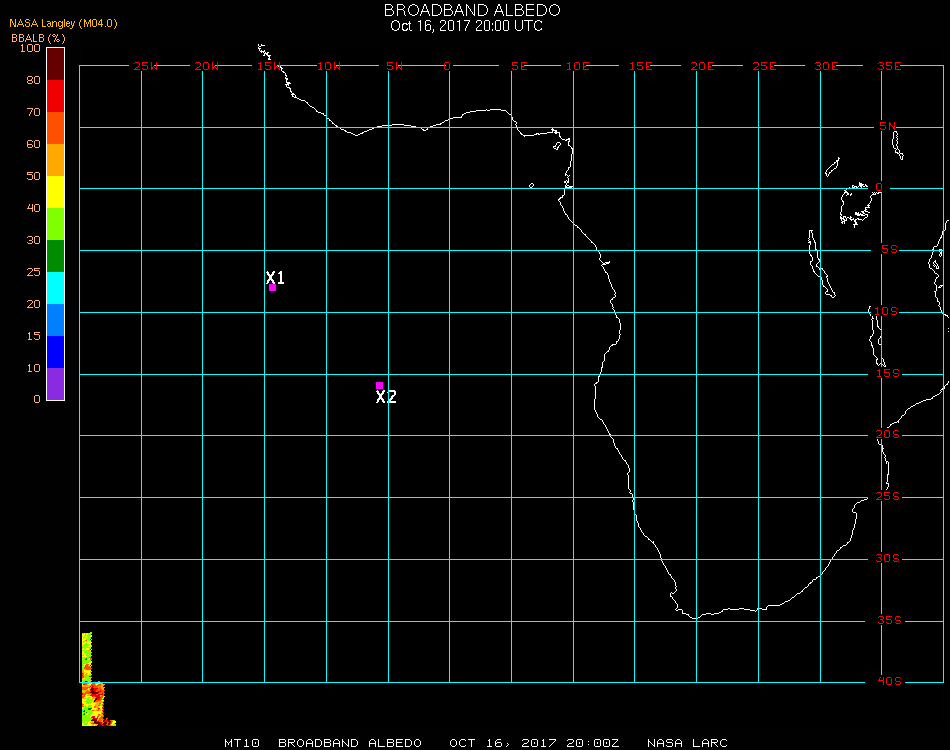Click the 20S latitude label
This screenshot has height=750, width=950.
[888, 434]
